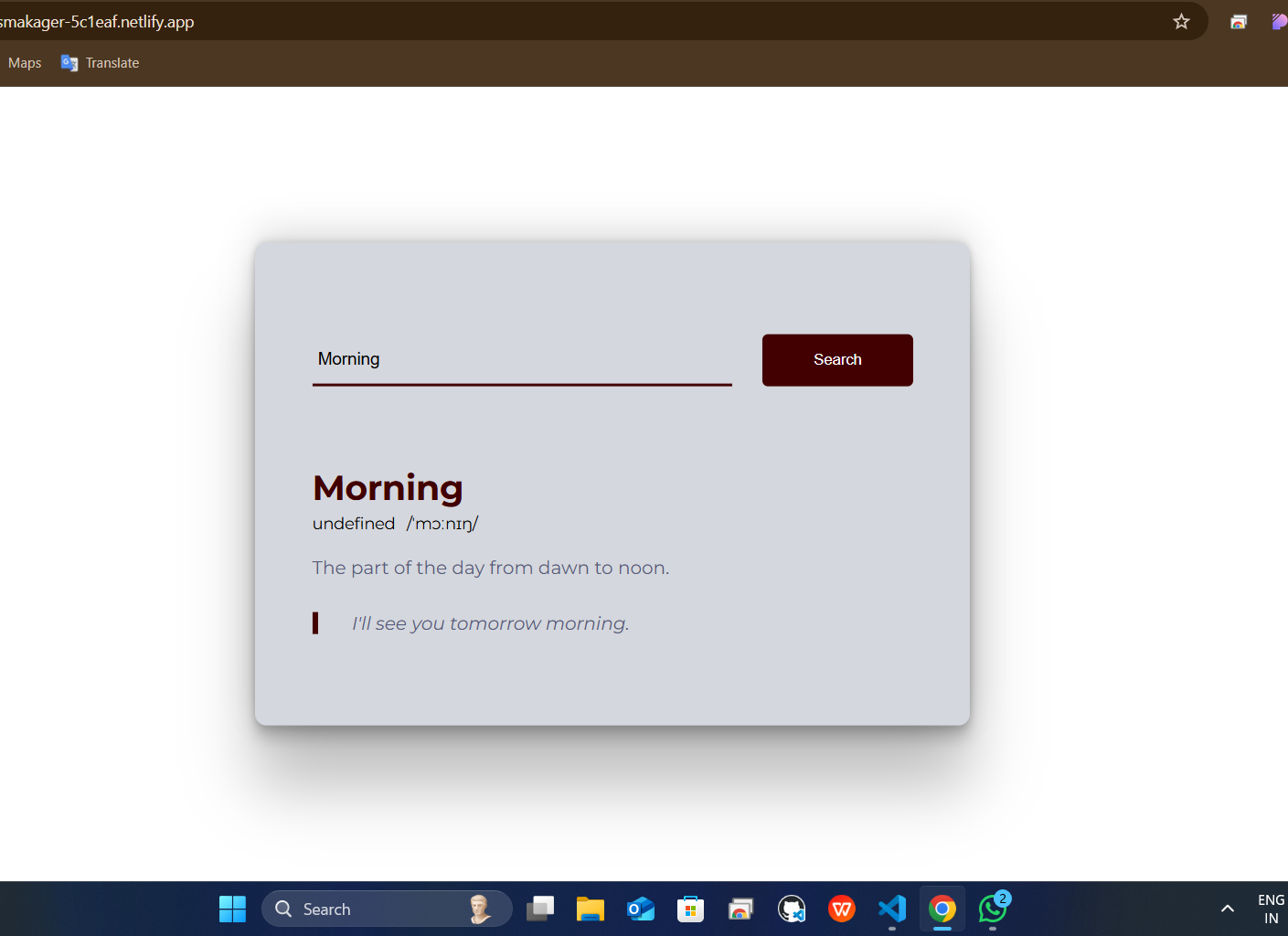
Task: Open WPS Office from the taskbar
Action: coord(842,909)
